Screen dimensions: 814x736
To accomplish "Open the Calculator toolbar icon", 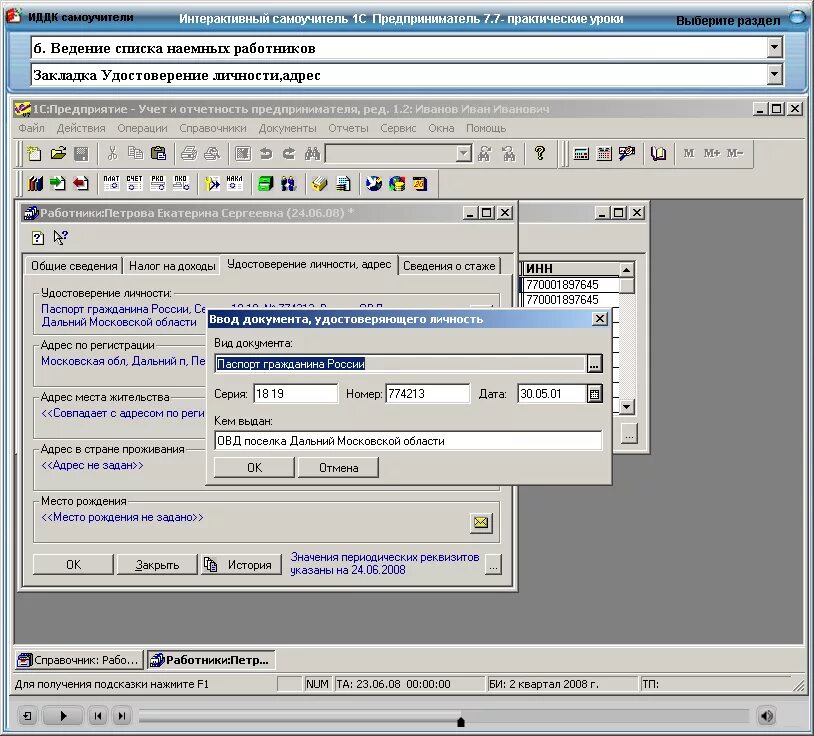I will pyautogui.click(x=581, y=154).
